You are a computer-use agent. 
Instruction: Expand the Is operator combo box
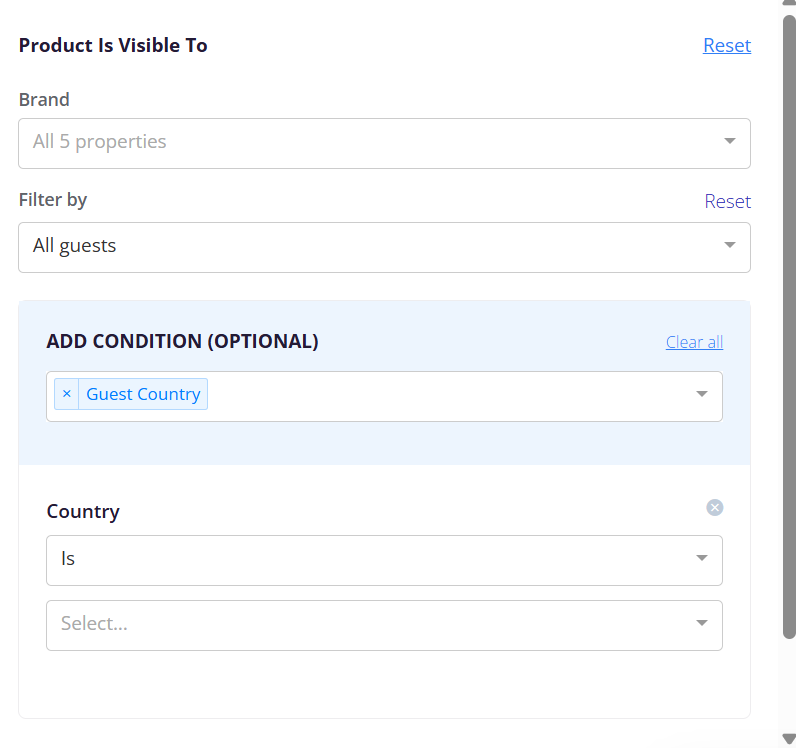coord(384,561)
